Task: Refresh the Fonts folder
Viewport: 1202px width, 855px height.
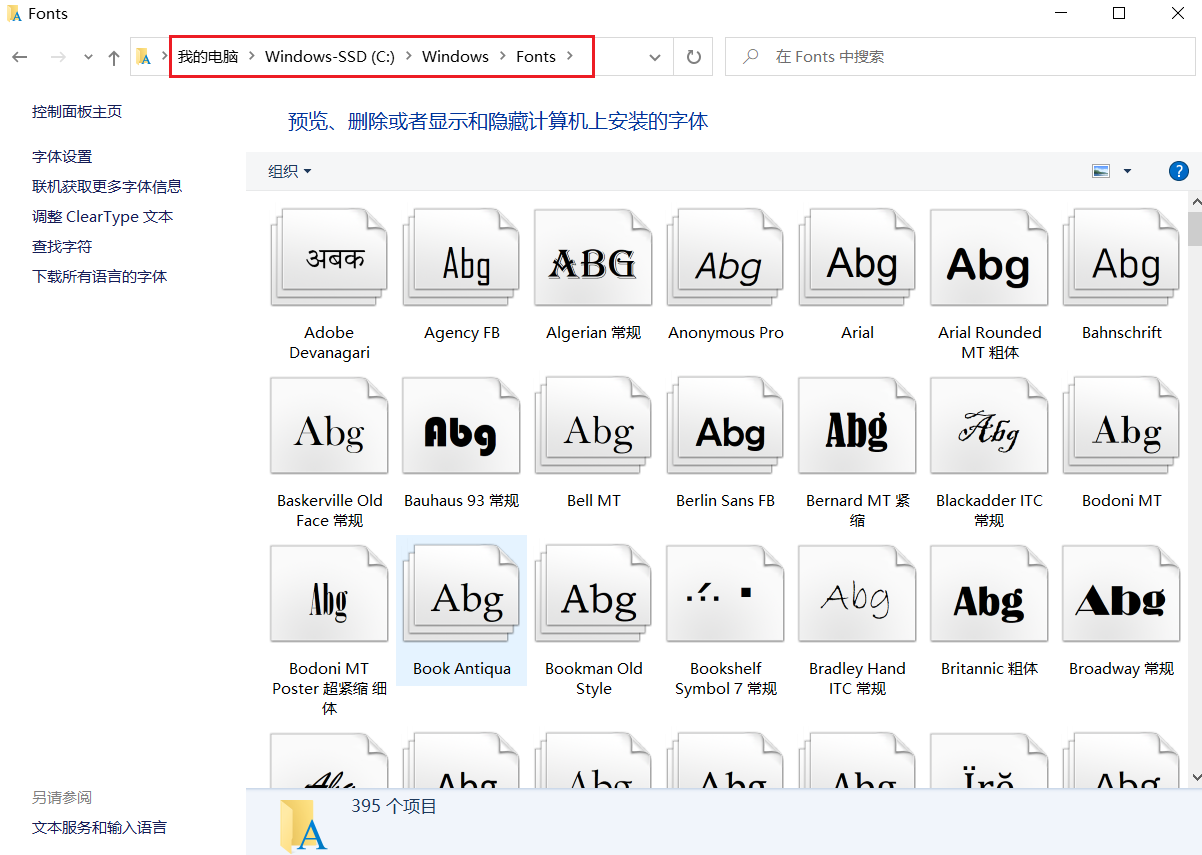Action: pos(693,57)
